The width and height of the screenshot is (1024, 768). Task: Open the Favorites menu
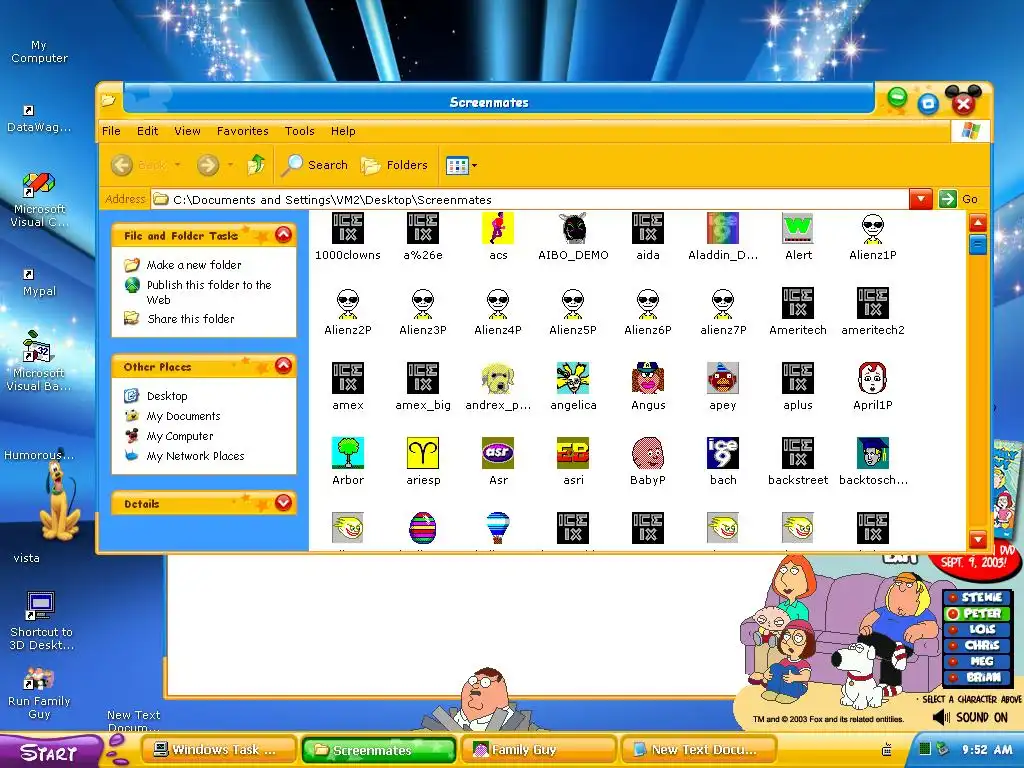click(x=242, y=131)
